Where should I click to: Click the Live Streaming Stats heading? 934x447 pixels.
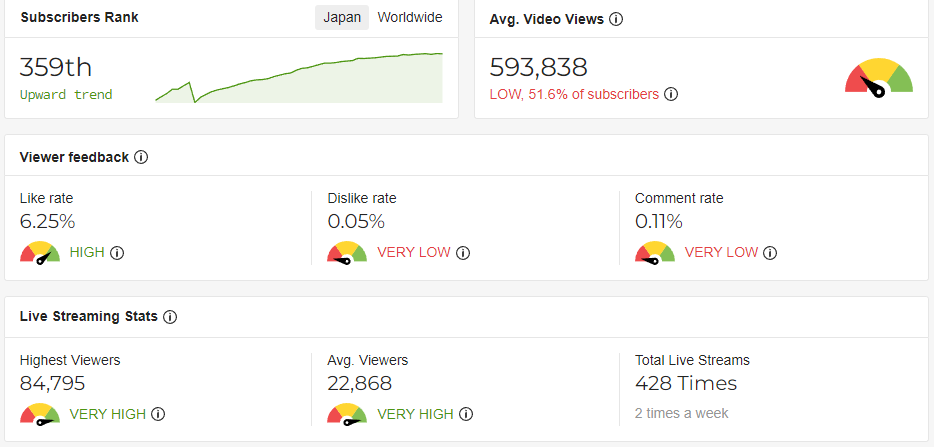(89, 316)
